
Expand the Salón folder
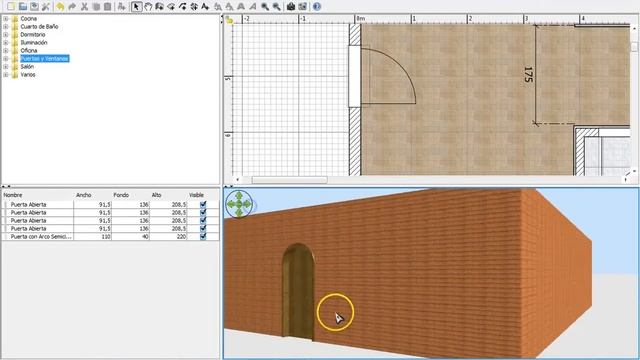point(6,67)
